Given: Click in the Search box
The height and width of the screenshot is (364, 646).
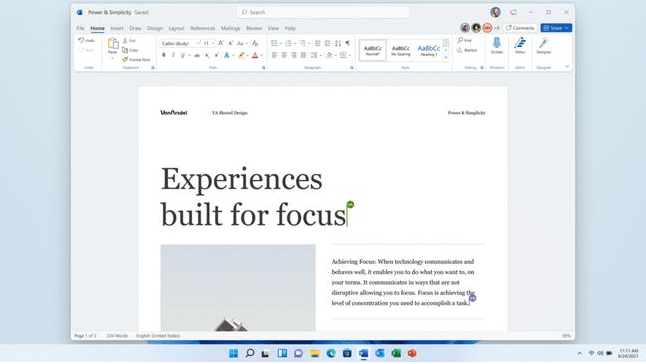Looking at the screenshot, I should pyautogui.click(x=323, y=12).
